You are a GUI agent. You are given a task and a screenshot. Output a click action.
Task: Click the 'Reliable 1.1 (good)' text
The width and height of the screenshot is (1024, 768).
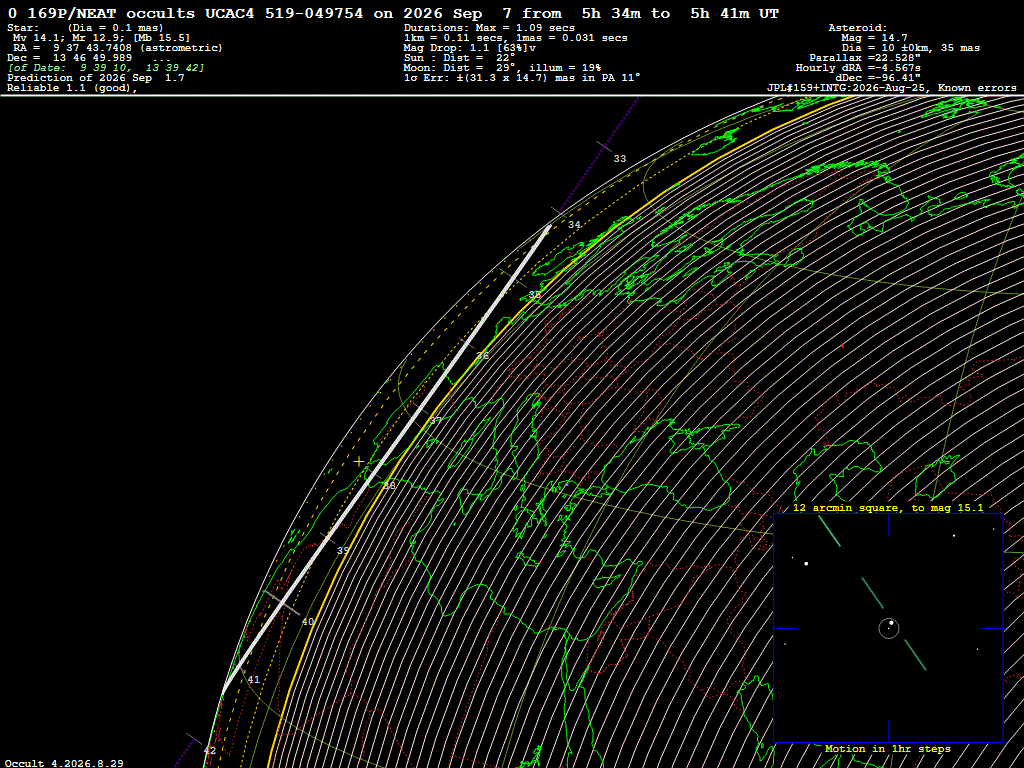[72, 88]
